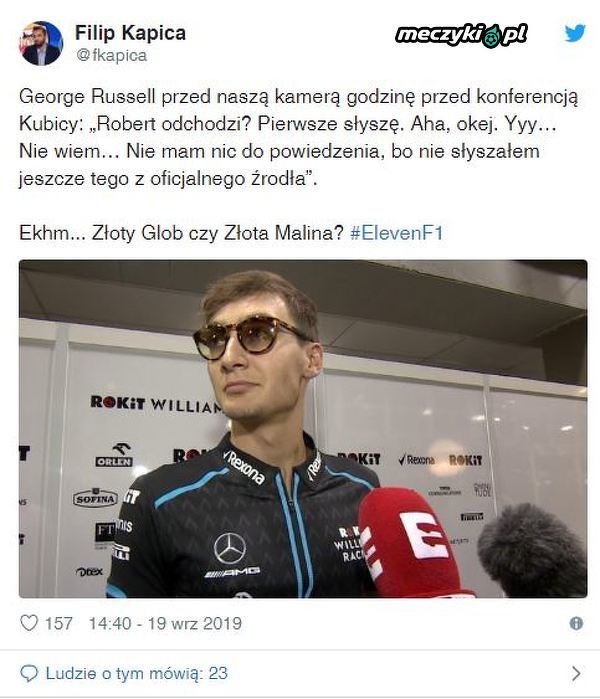Click the tweet text about Kubica

(299, 137)
